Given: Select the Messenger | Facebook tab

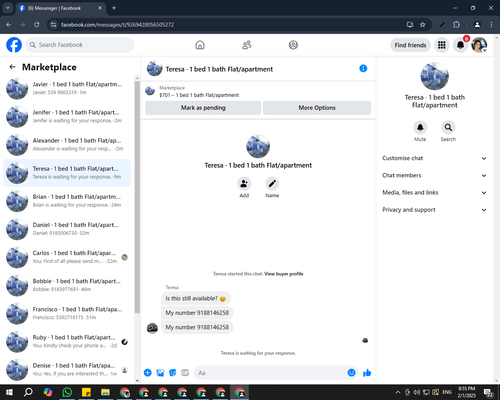Looking at the screenshot, I should pos(61,8).
